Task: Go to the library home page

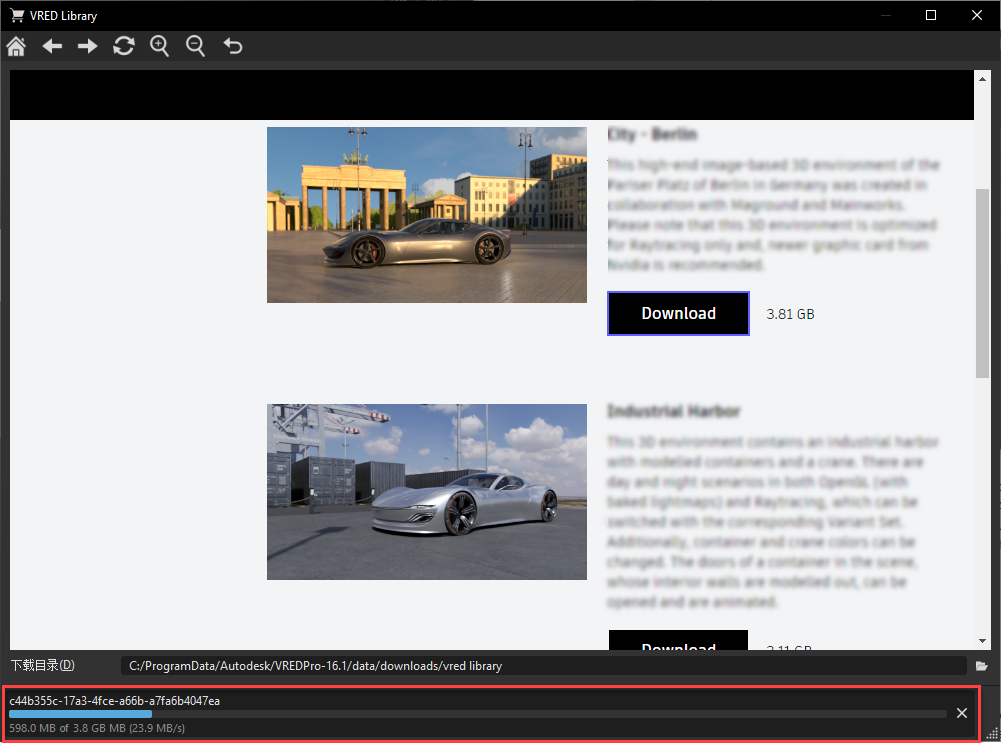Action: pyautogui.click(x=16, y=47)
